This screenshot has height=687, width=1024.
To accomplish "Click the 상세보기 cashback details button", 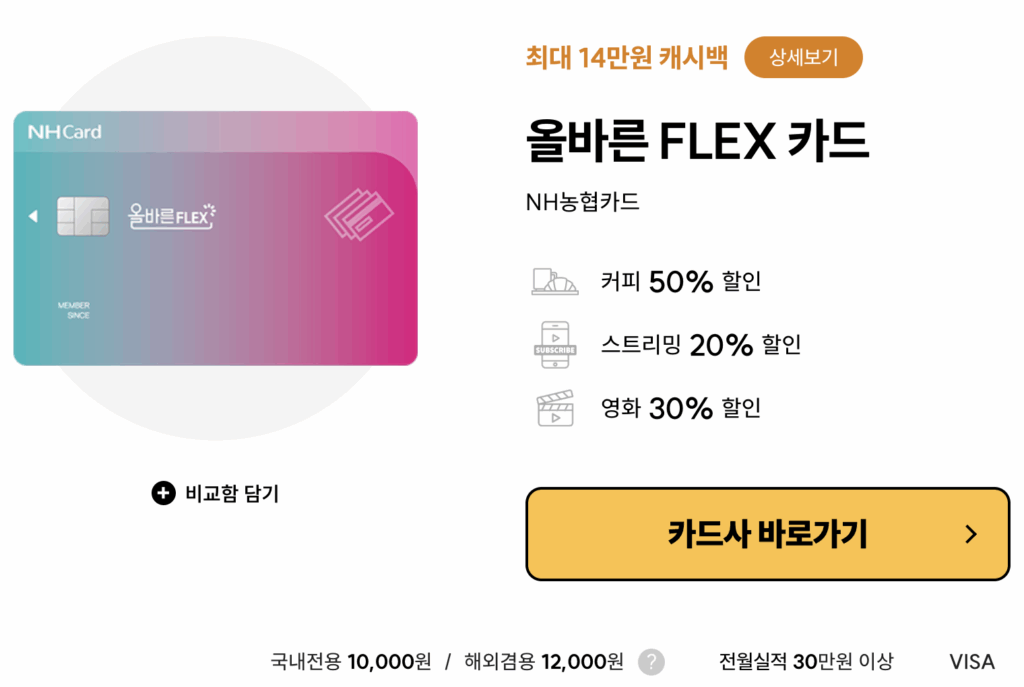I will coord(803,57).
